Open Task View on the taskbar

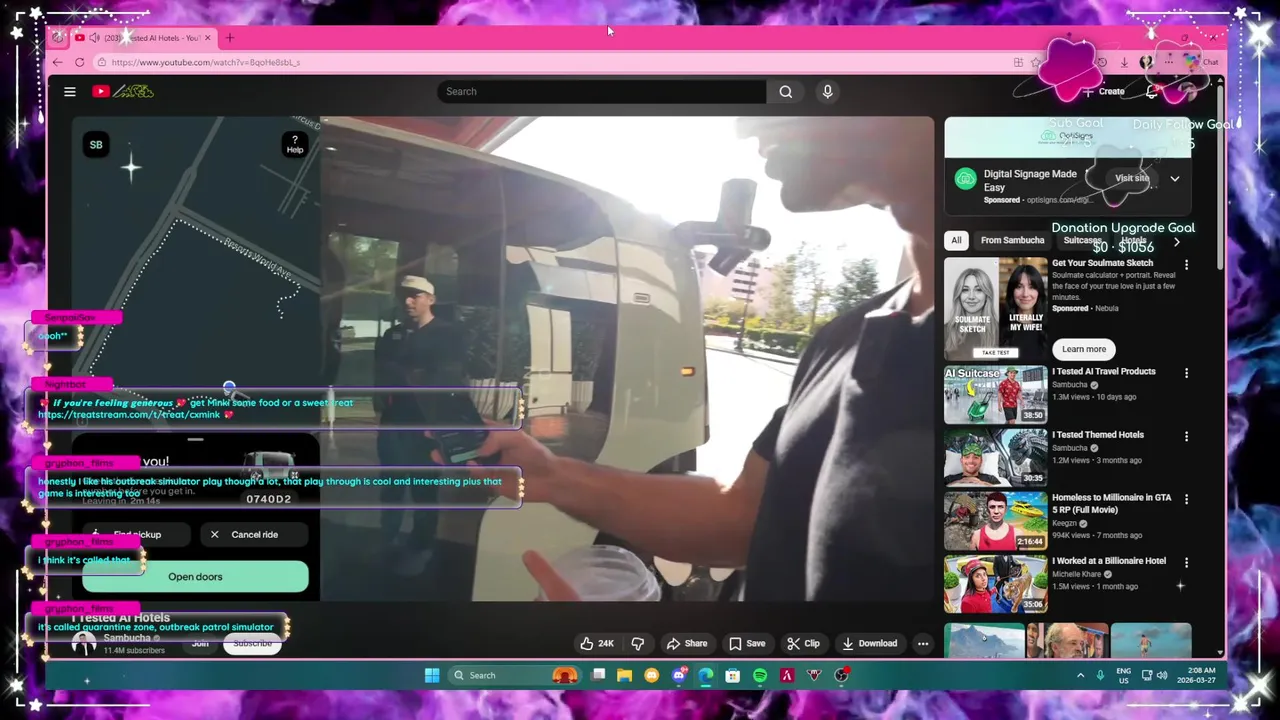click(x=598, y=675)
